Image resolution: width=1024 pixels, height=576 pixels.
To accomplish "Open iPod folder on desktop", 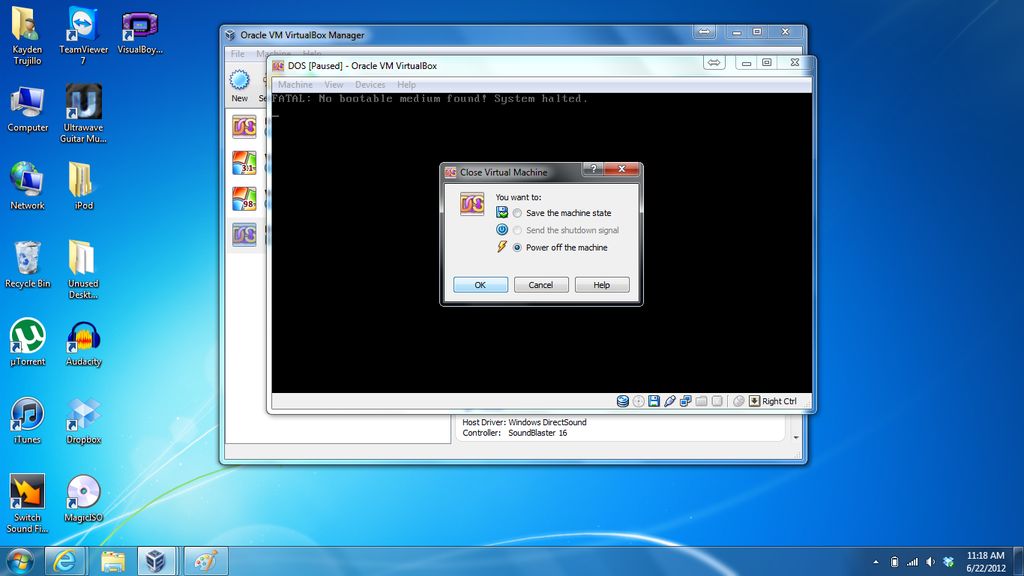I will pyautogui.click(x=83, y=186).
